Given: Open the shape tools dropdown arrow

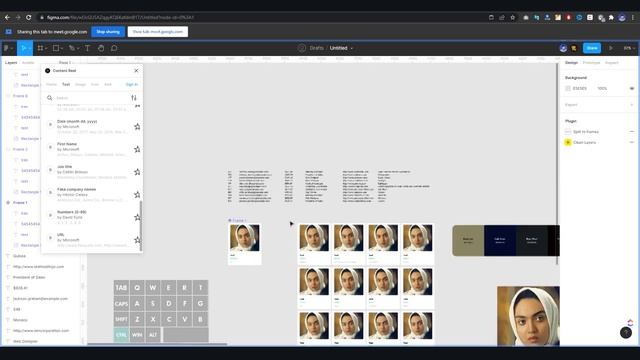Looking at the screenshot, I should (62, 49).
